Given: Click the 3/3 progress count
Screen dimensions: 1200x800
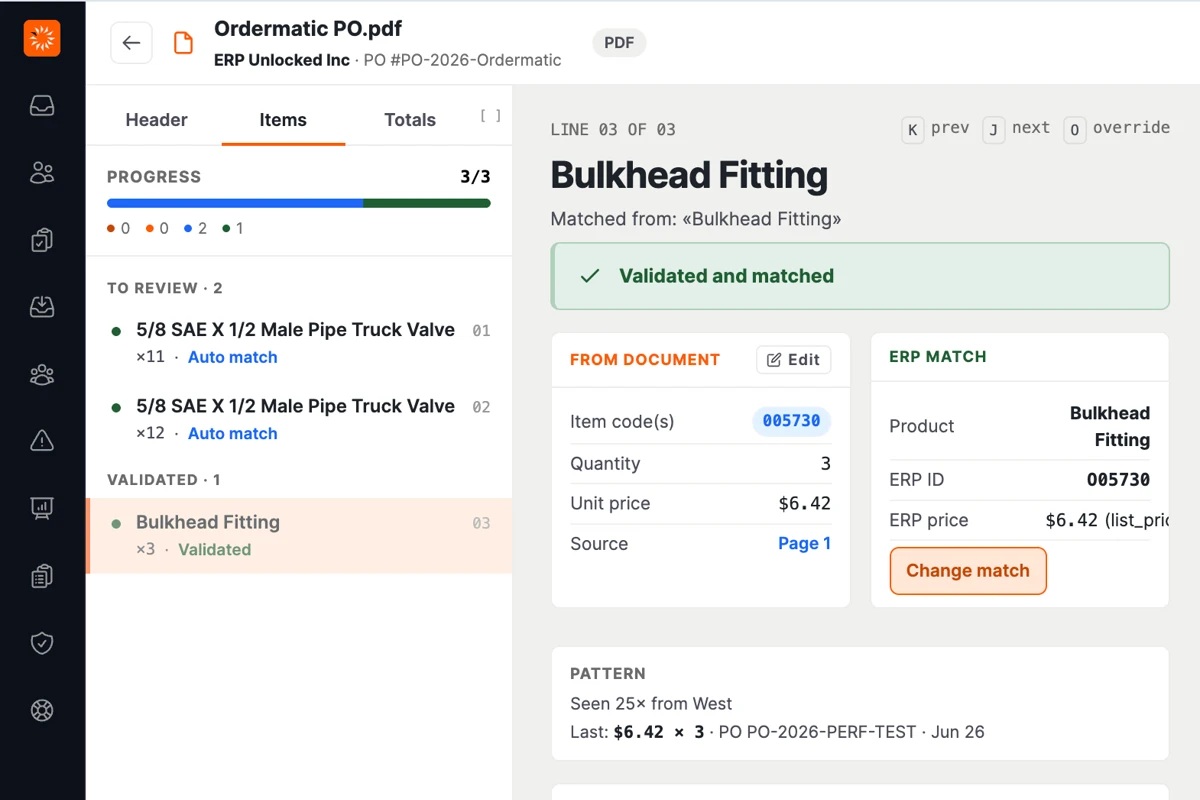Looking at the screenshot, I should (475, 177).
